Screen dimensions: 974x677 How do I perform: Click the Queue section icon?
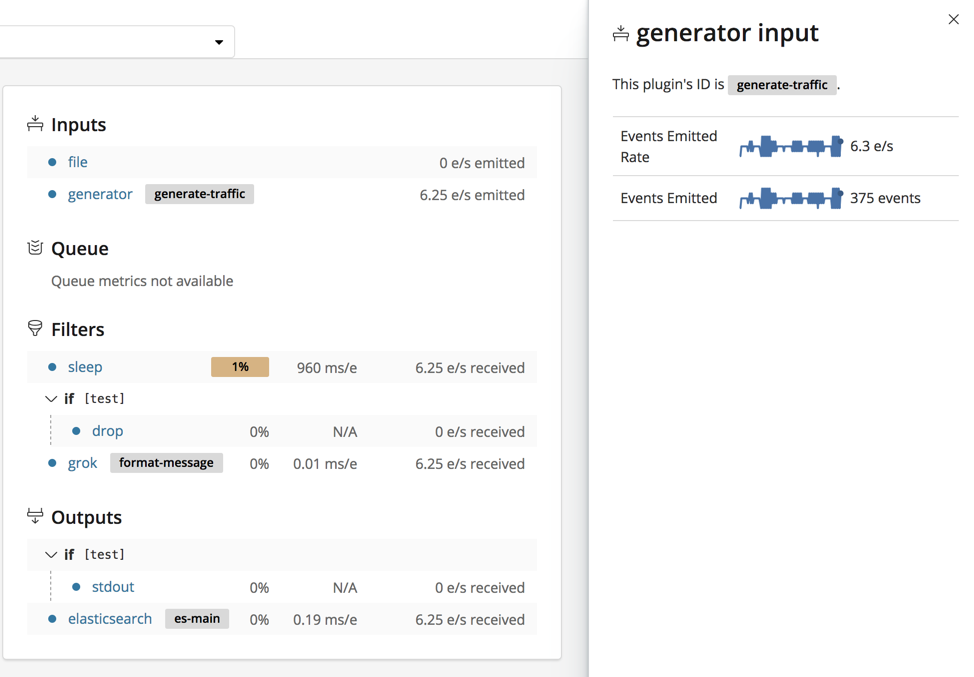tap(34, 248)
